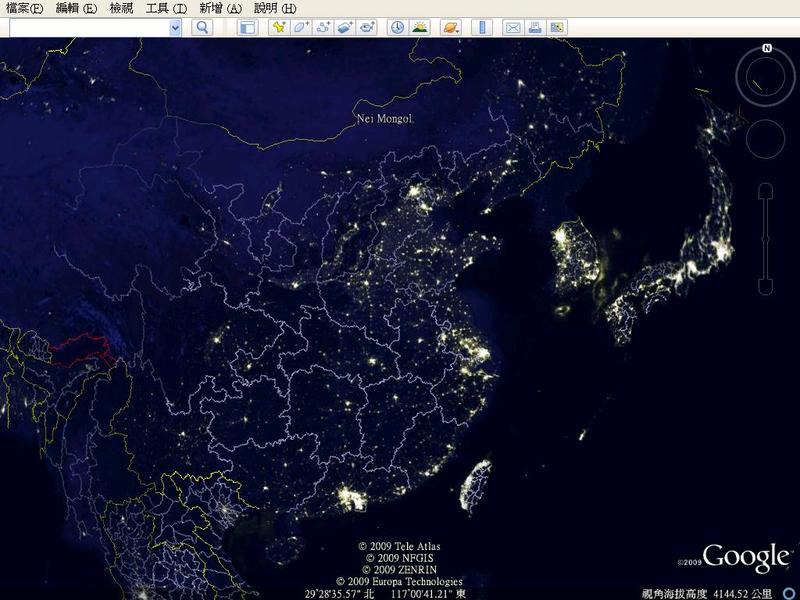Show historical imagery clock icon

click(x=397, y=28)
